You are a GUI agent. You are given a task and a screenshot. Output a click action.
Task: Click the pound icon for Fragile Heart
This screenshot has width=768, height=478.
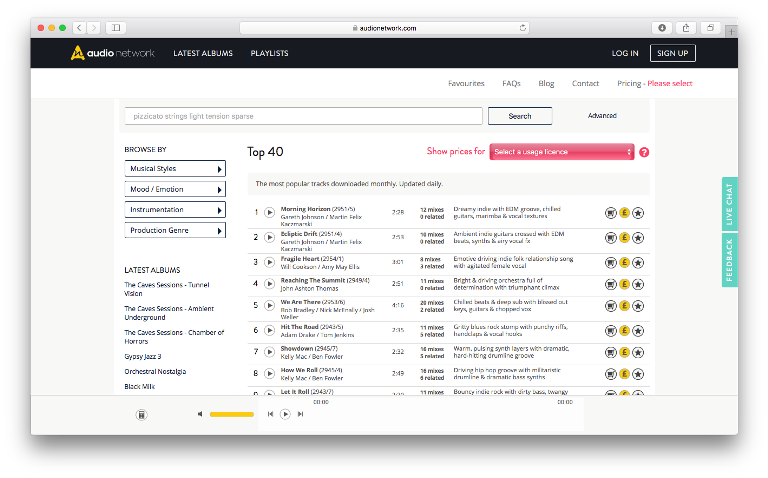tap(624, 263)
